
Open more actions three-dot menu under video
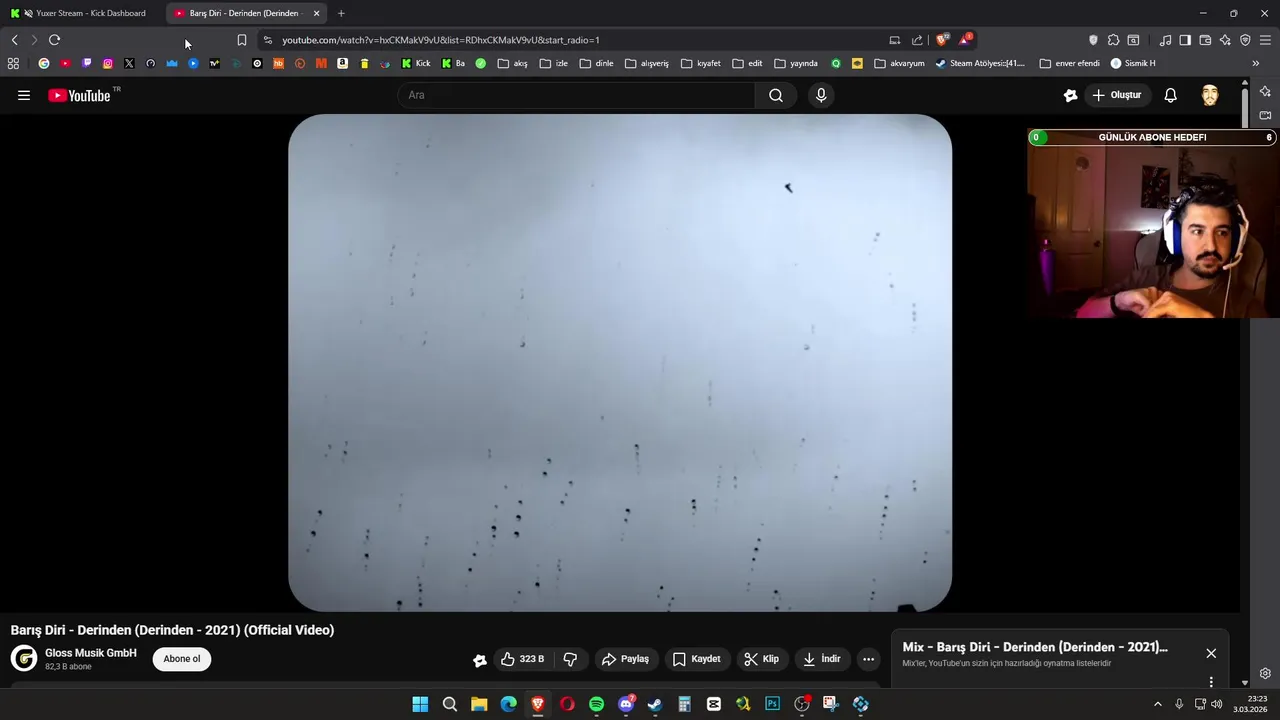click(x=868, y=659)
